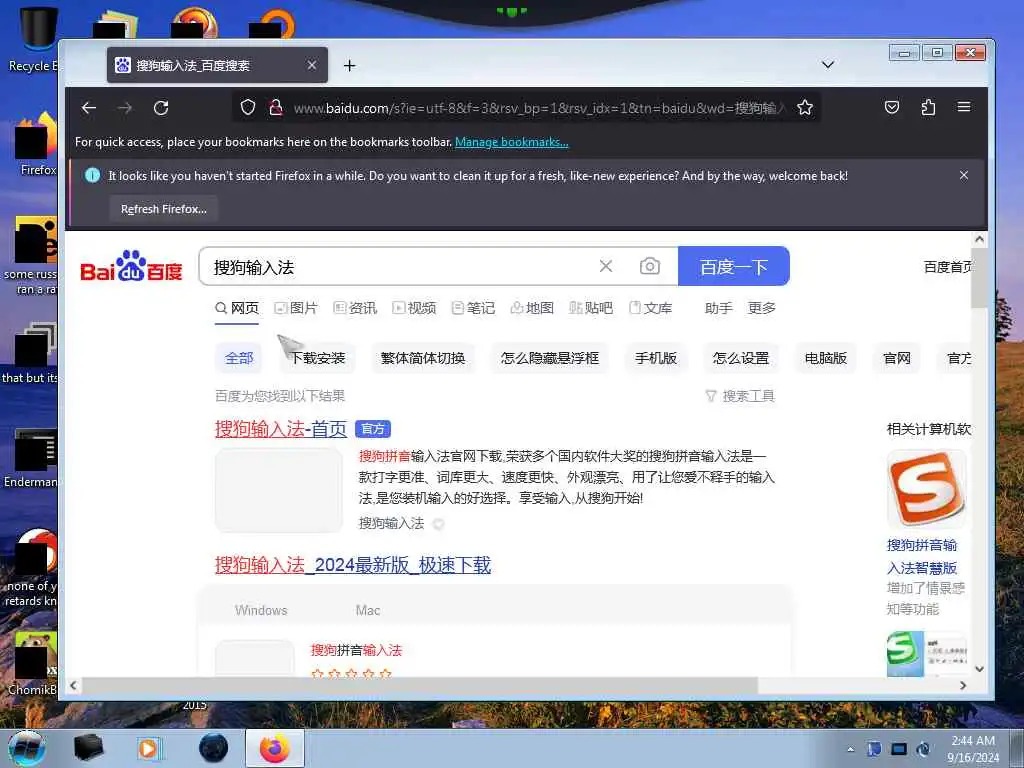
Task: Select the 电脑版 filter chip
Action: pos(825,358)
